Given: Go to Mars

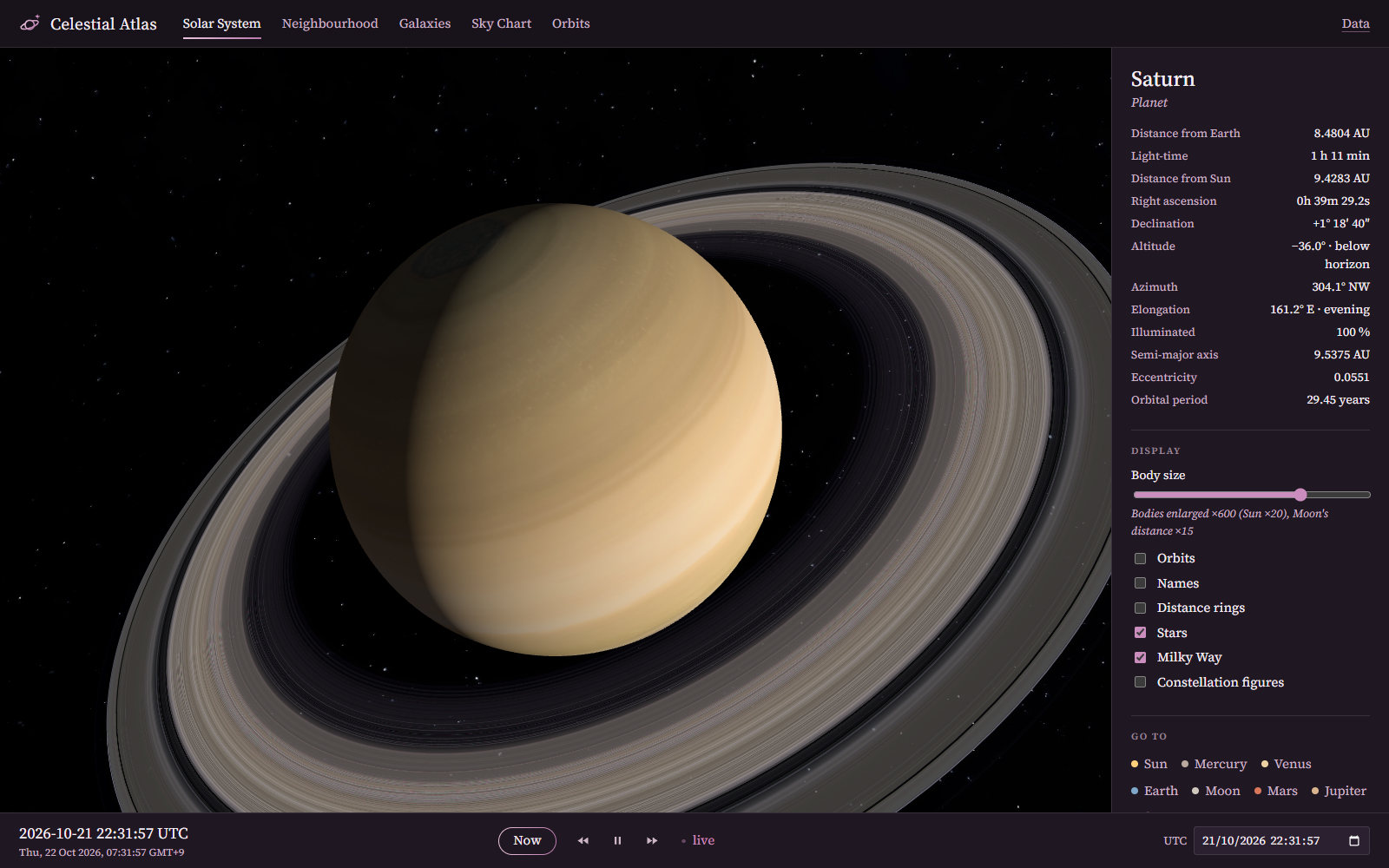Looking at the screenshot, I should 1275,791.
